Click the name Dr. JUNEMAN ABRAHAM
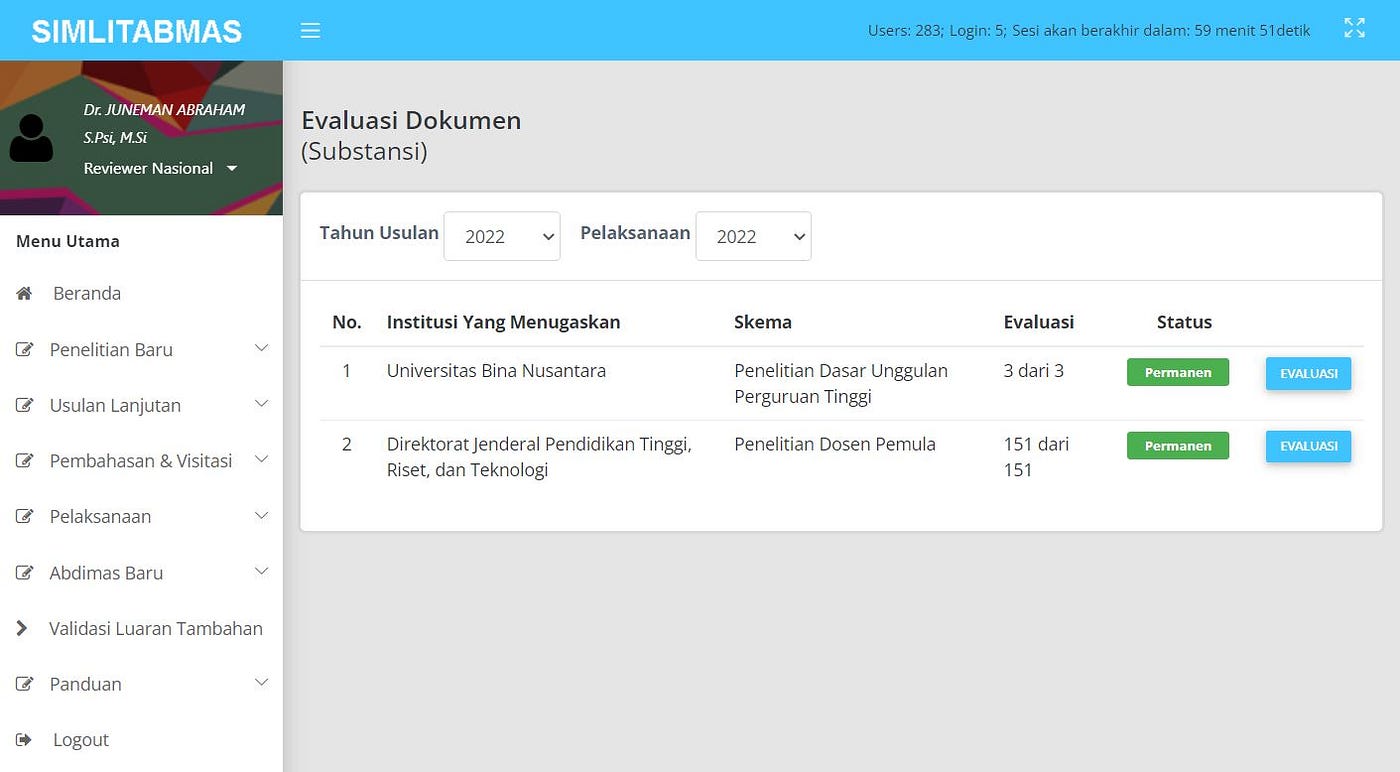Viewport: 1400px width, 772px height. tap(164, 110)
